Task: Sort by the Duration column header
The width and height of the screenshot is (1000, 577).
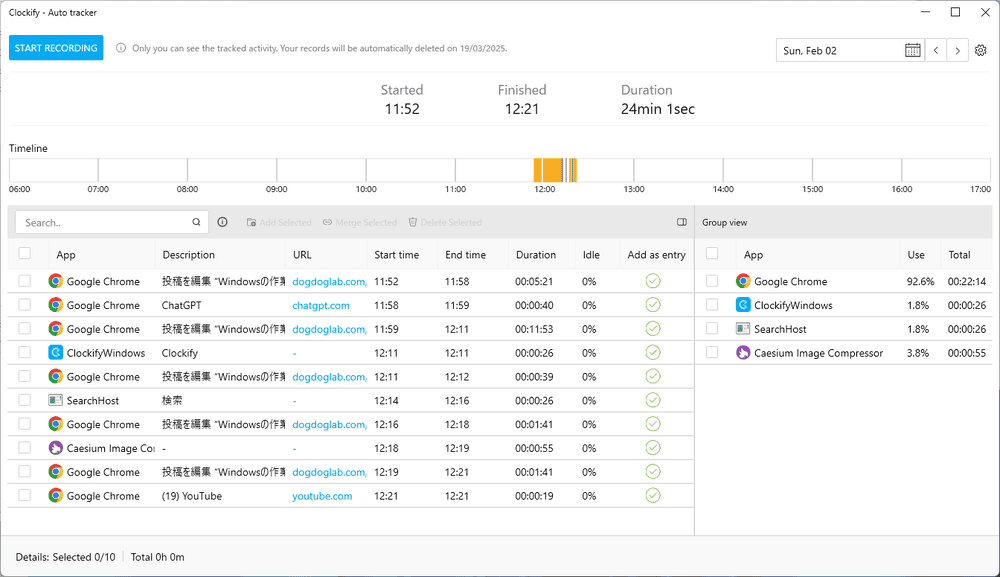Action: [536, 255]
